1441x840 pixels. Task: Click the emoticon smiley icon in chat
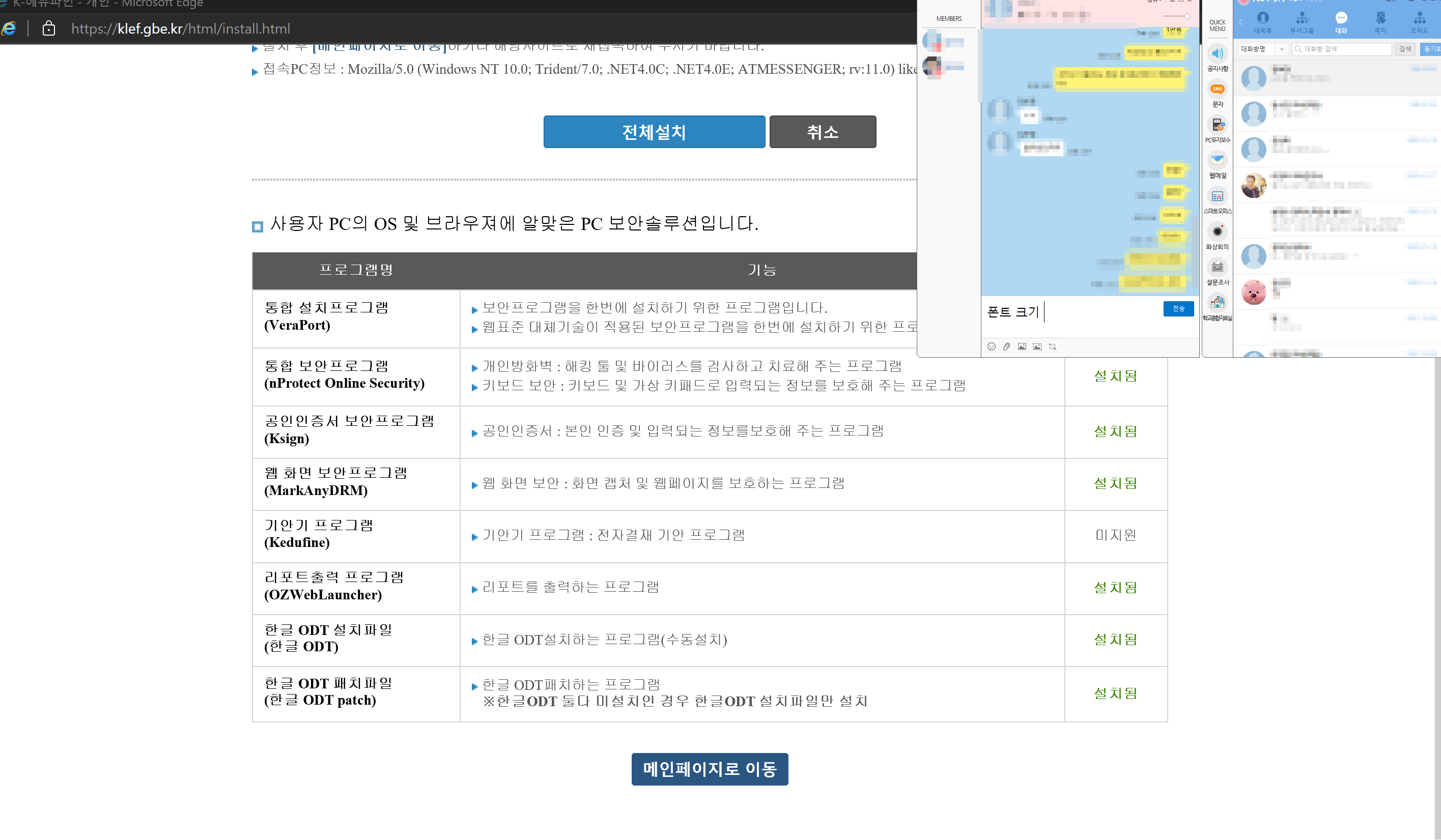(991, 346)
